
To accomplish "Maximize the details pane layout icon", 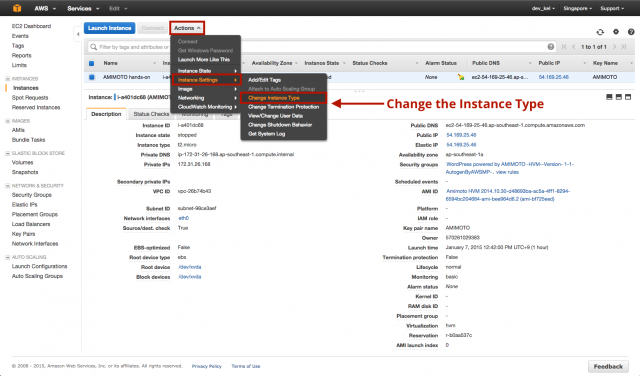I will click(x=628, y=97).
